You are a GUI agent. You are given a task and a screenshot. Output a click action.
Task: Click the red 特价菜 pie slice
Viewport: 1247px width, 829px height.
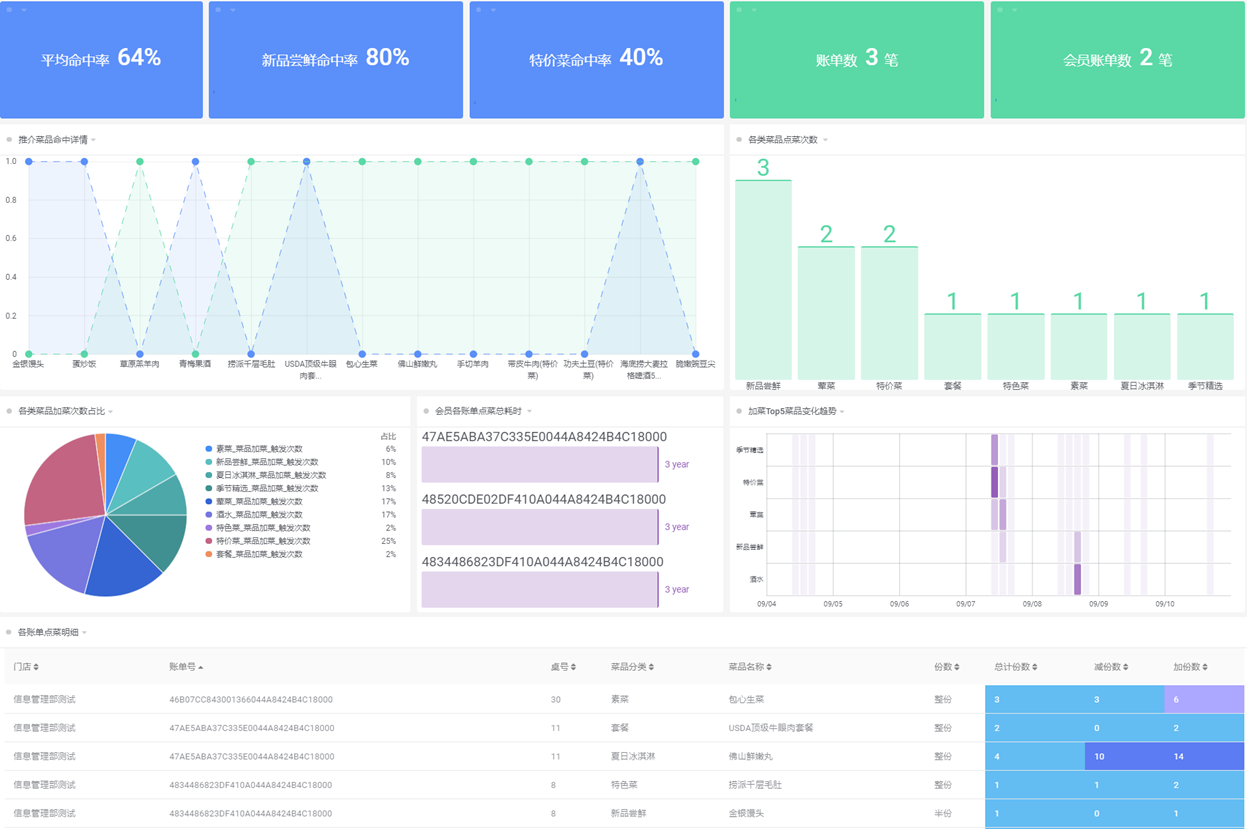coord(60,480)
